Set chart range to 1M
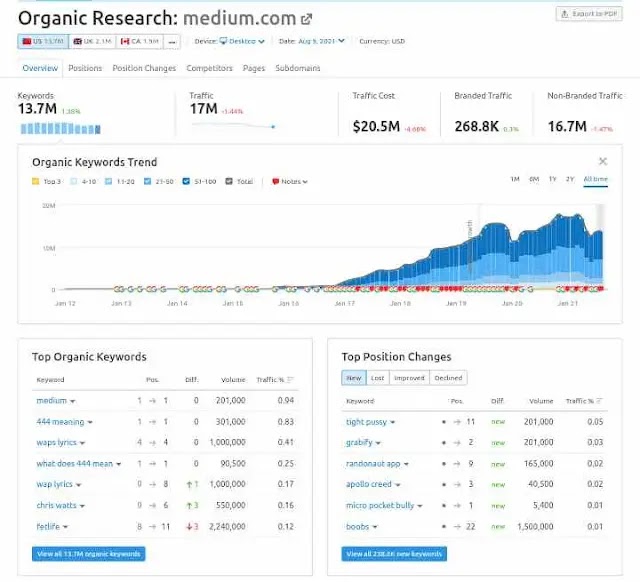Screen dimensions: 640x582 coord(515,179)
